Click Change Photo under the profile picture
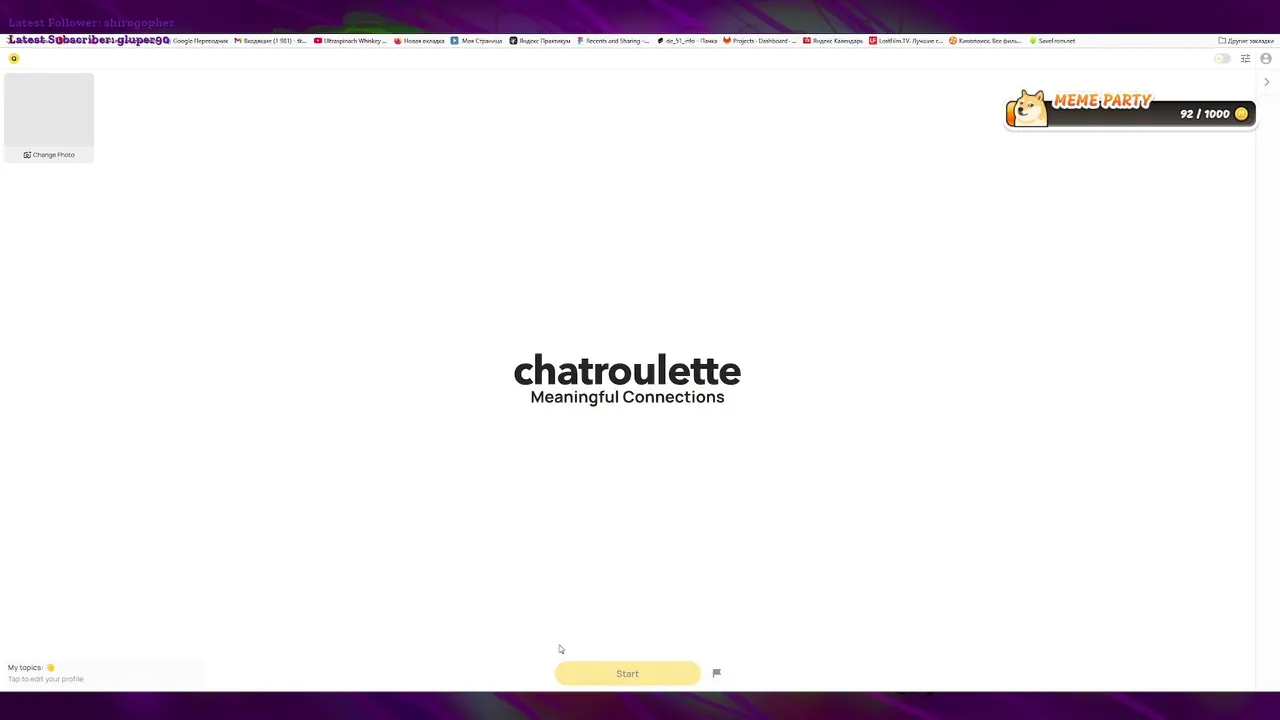Screen dimensions: 1280x720 [x=49, y=155]
